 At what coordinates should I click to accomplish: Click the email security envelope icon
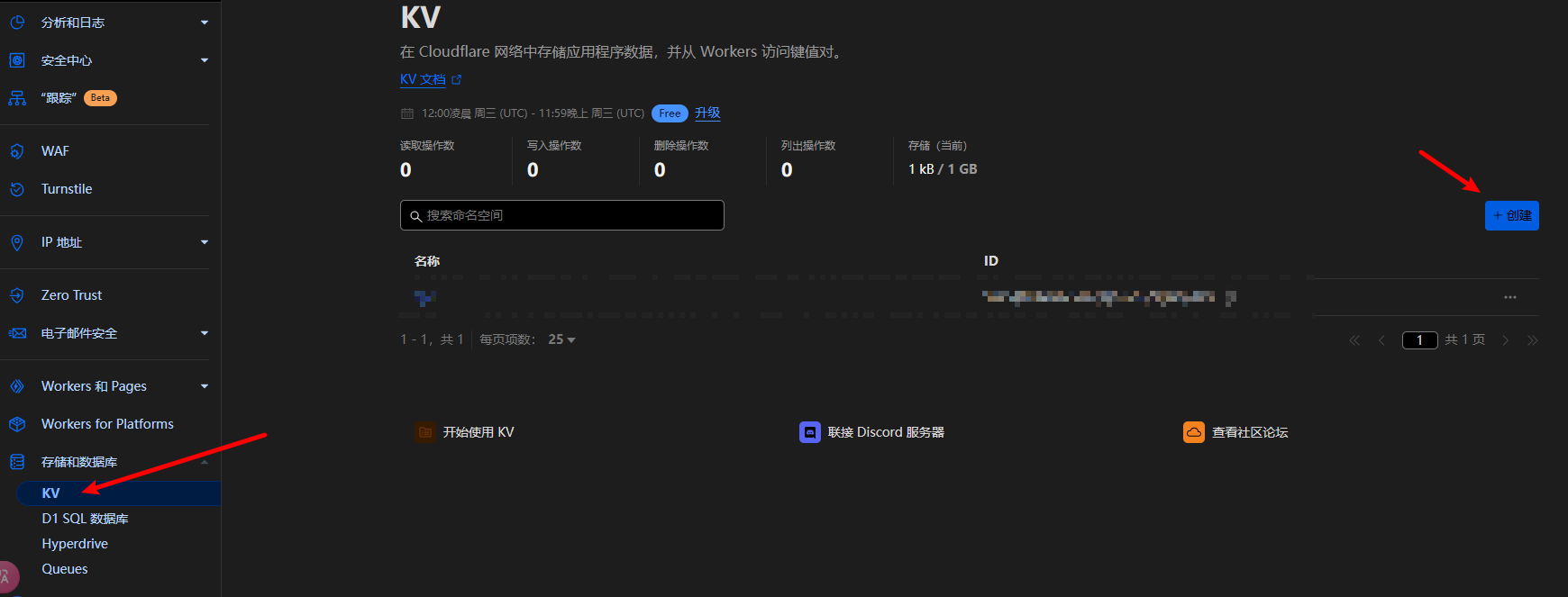[x=17, y=333]
